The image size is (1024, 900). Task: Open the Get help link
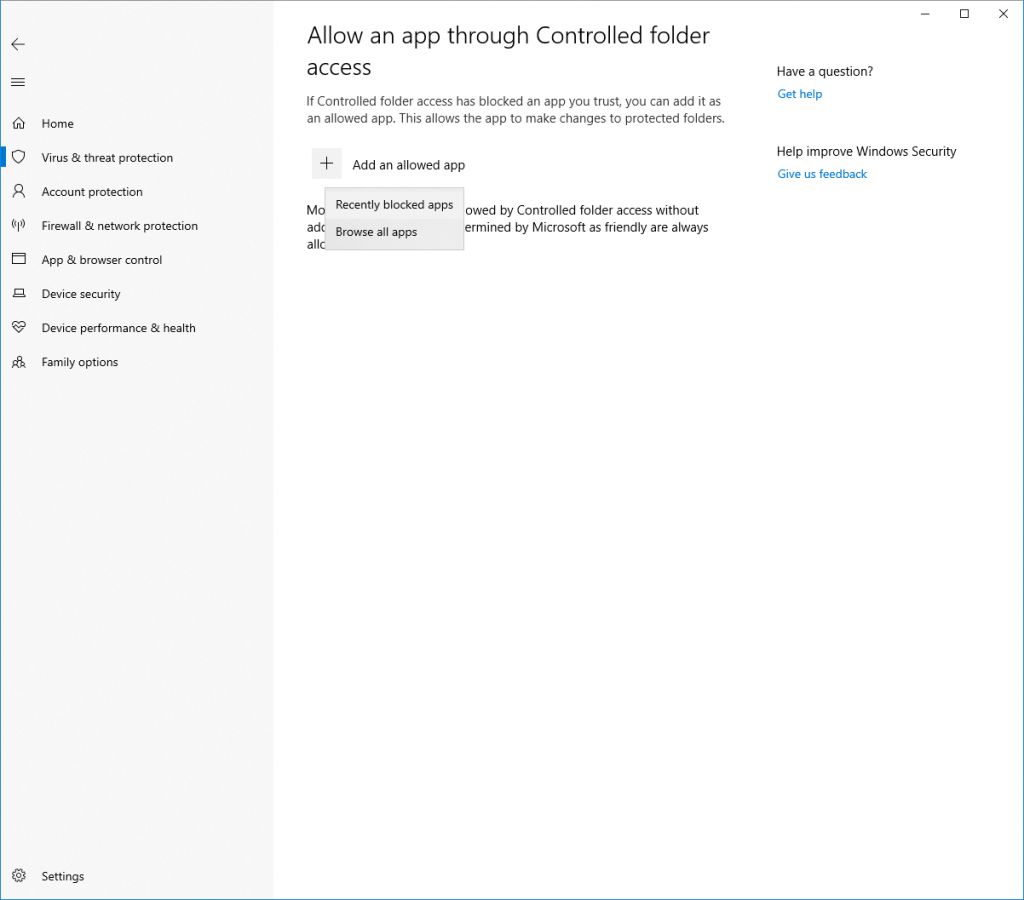[800, 94]
